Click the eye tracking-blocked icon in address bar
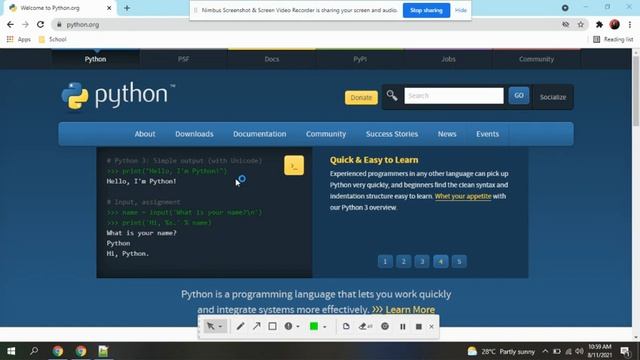640x360 pixels. click(x=565, y=24)
